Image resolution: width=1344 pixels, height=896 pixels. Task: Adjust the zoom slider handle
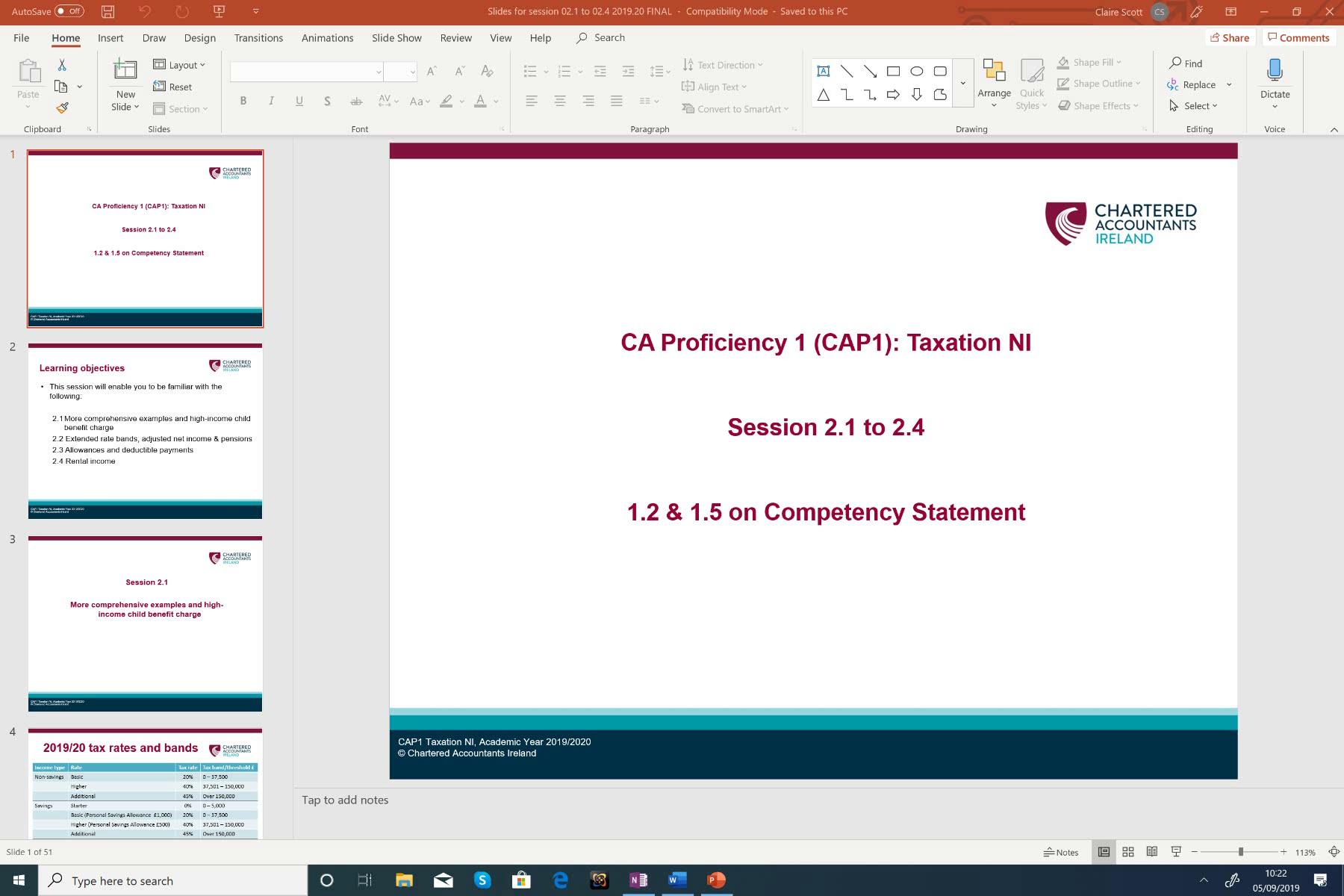[1240, 852]
